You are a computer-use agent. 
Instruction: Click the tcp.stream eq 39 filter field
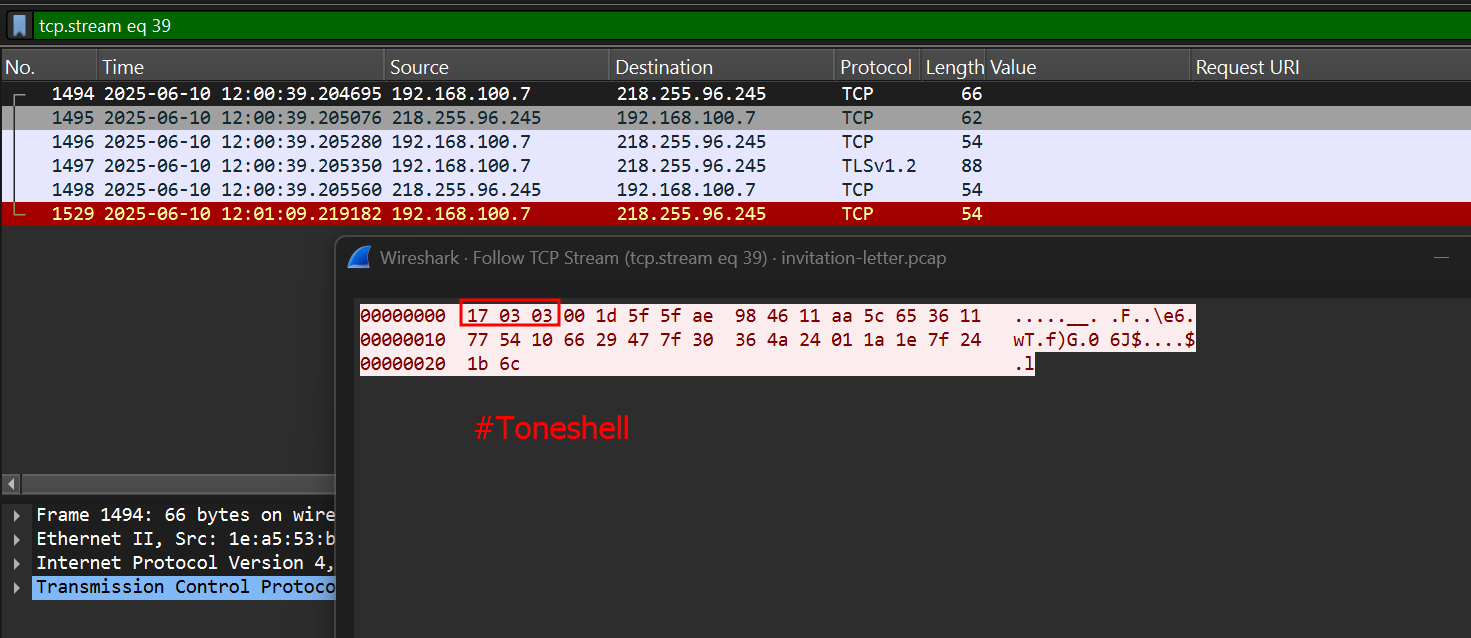click(x=700, y=26)
